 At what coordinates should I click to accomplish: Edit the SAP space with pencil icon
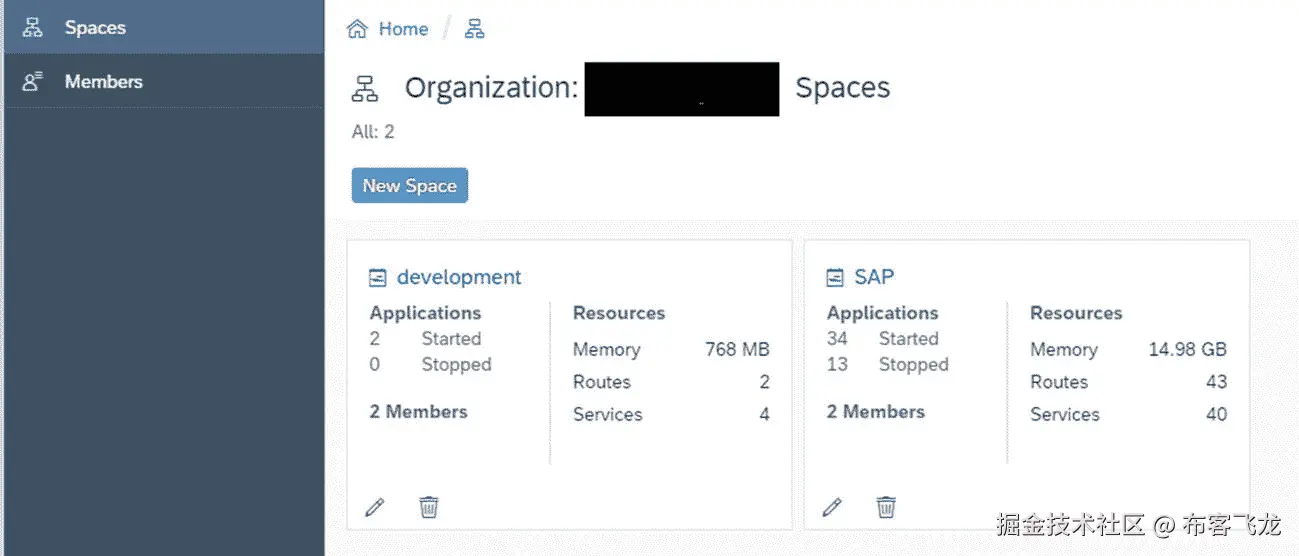point(832,507)
